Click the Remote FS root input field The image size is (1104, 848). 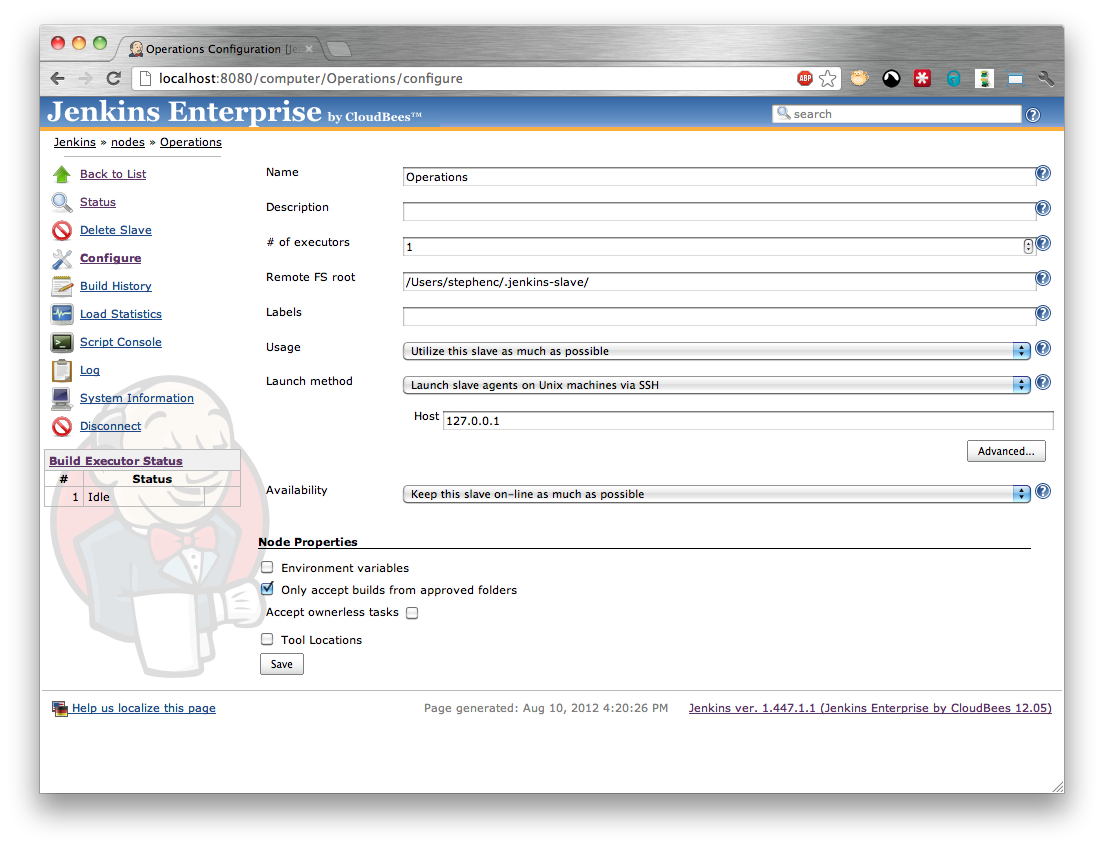(x=719, y=282)
